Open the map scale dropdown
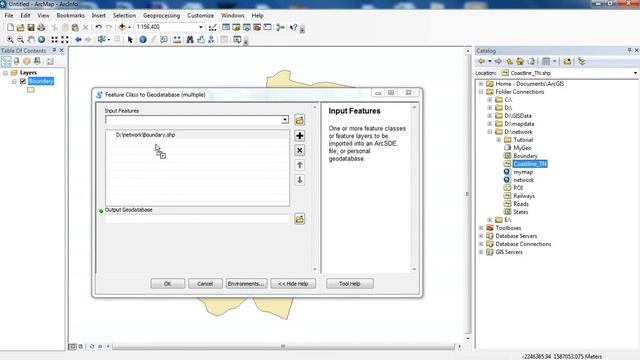The width and height of the screenshot is (640, 360). 200,27
